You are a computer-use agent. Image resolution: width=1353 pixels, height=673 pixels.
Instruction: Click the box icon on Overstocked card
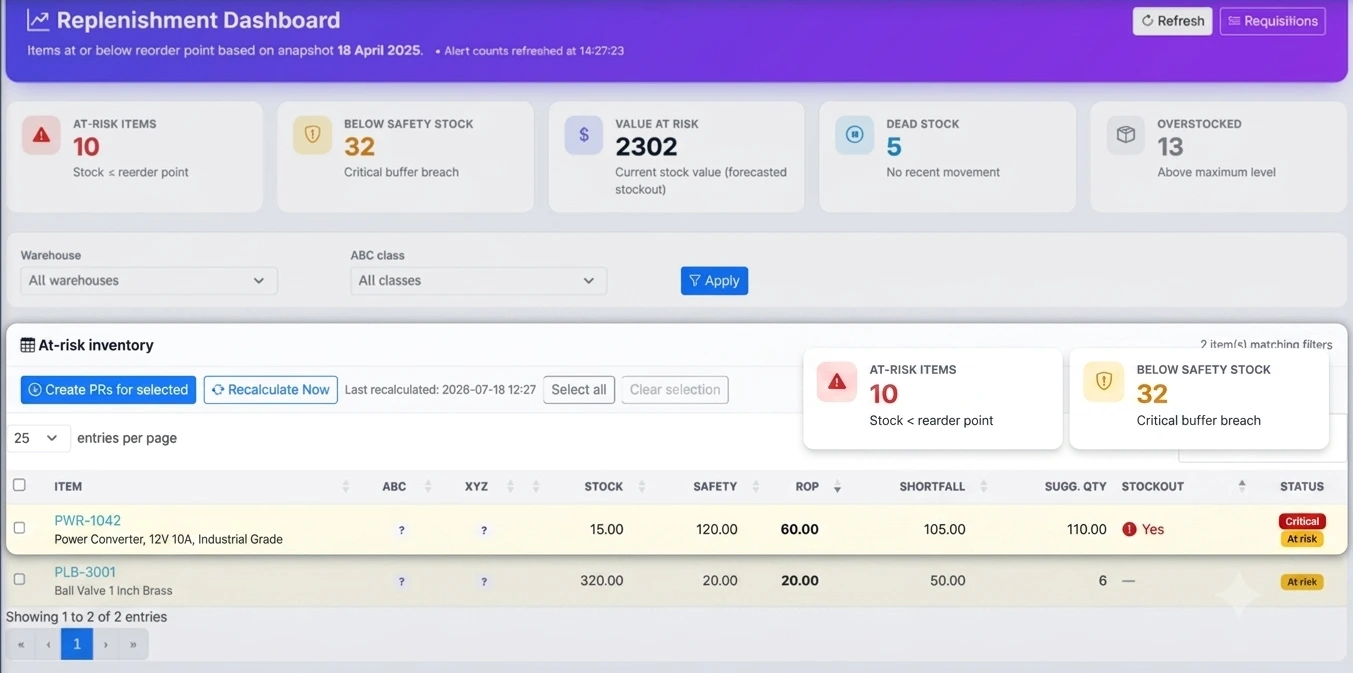[1126, 135]
